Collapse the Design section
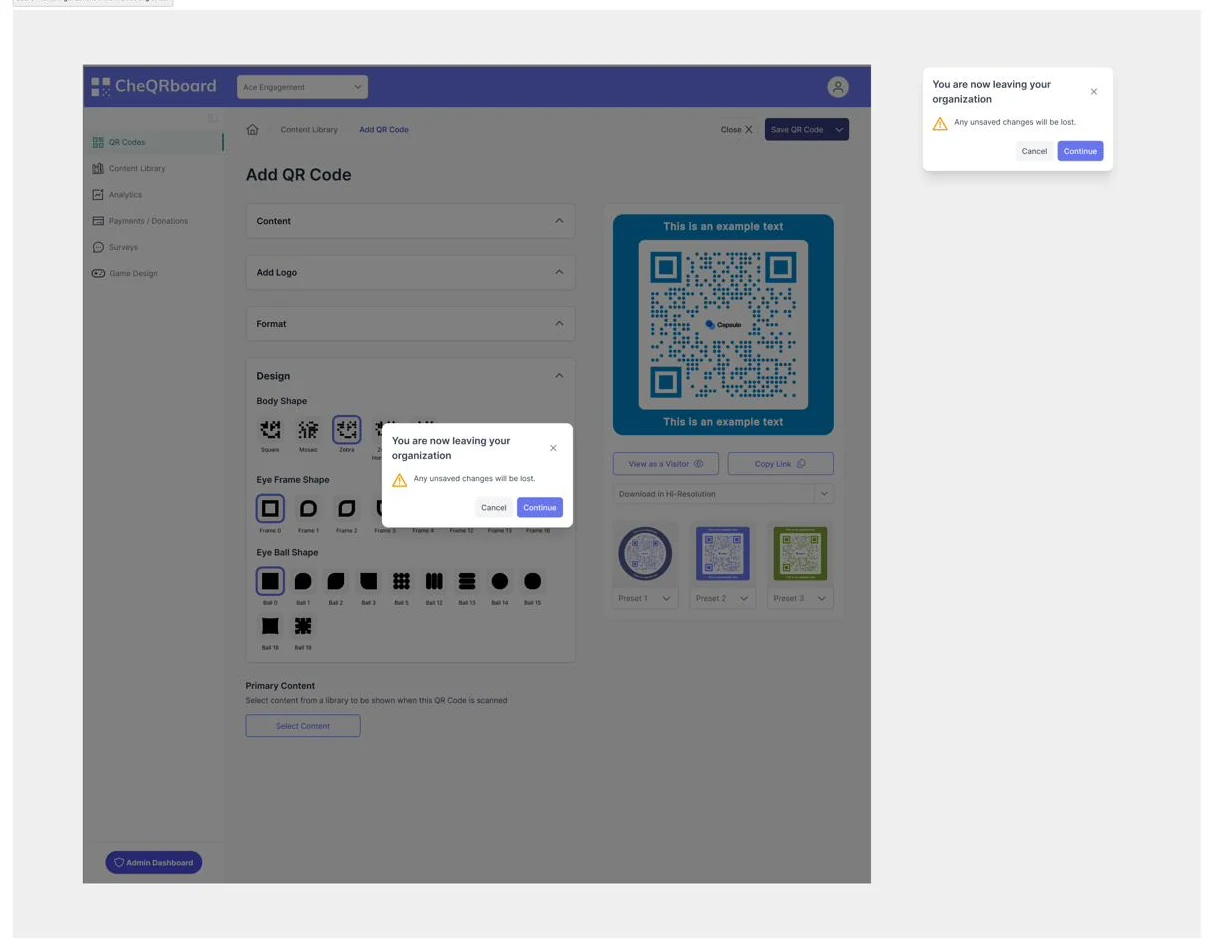 tap(559, 376)
